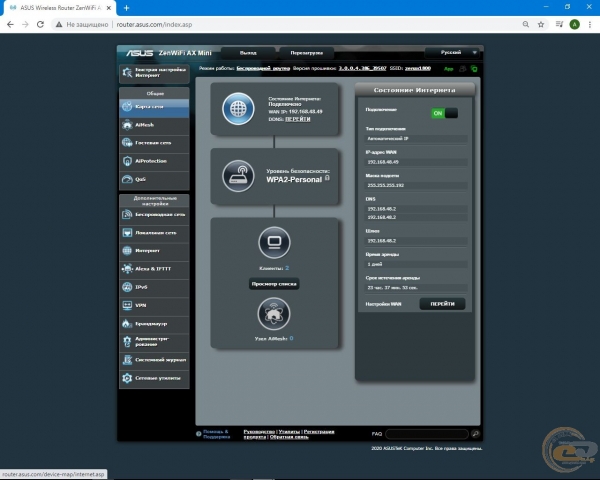
Task: Click the help and support question icon
Action: tap(199, 434)
